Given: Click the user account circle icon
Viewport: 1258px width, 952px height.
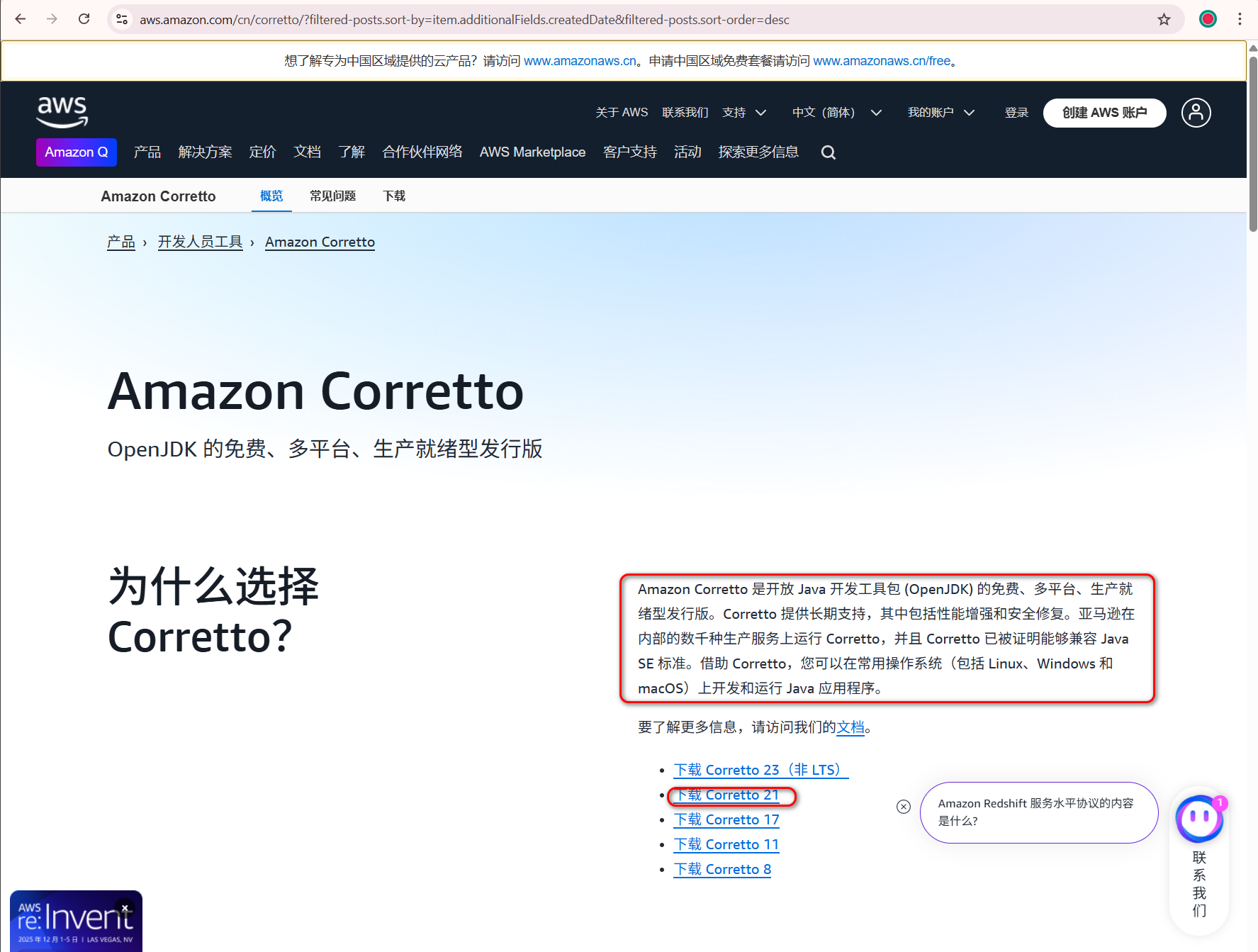Looking at the screenshot, I should click(x=1196, y=113).
